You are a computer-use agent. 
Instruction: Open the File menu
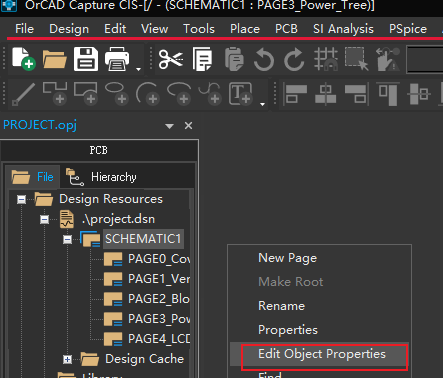(x=24, y=29)
